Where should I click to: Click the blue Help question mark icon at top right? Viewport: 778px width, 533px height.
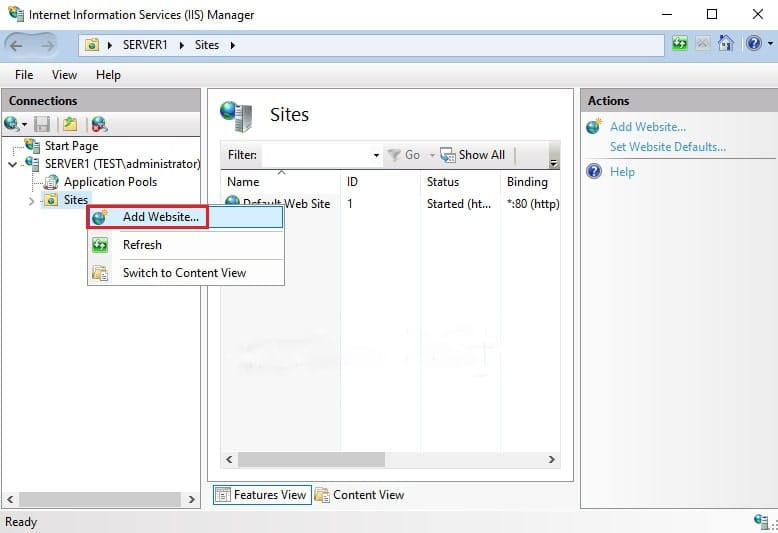[x=754, y=44]
